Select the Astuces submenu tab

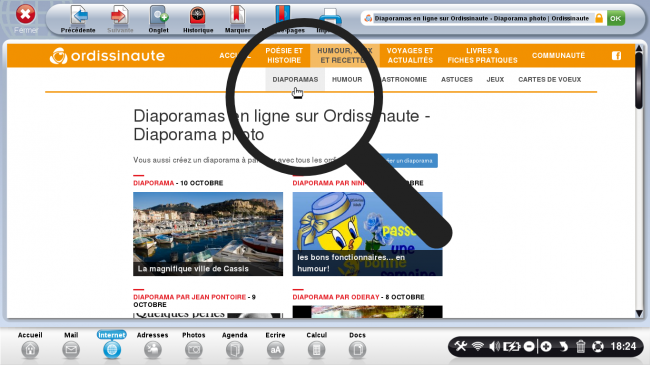click(x=456, y=79)
